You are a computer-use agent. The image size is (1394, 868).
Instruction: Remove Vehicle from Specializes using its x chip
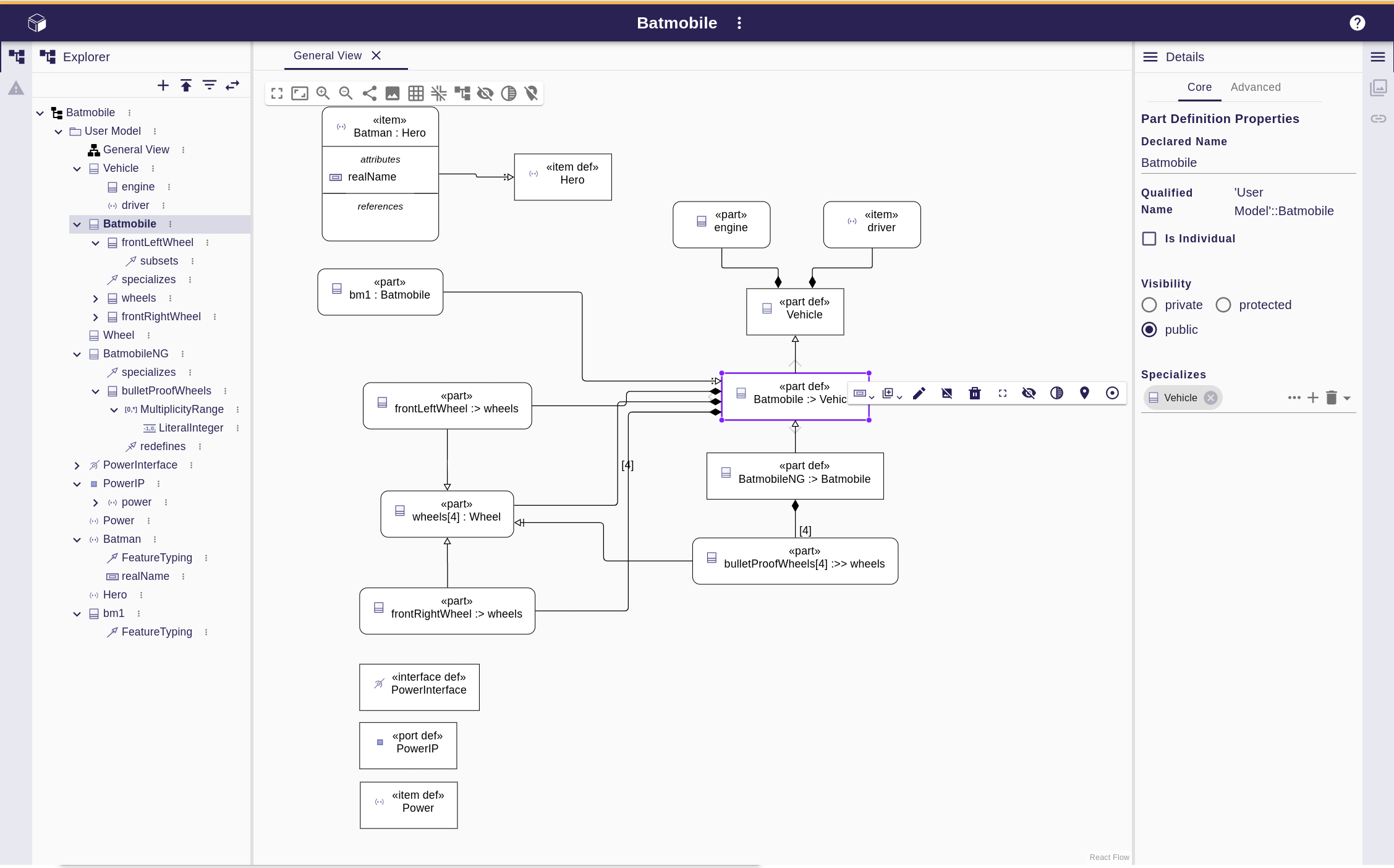(x=1210, y=398)
